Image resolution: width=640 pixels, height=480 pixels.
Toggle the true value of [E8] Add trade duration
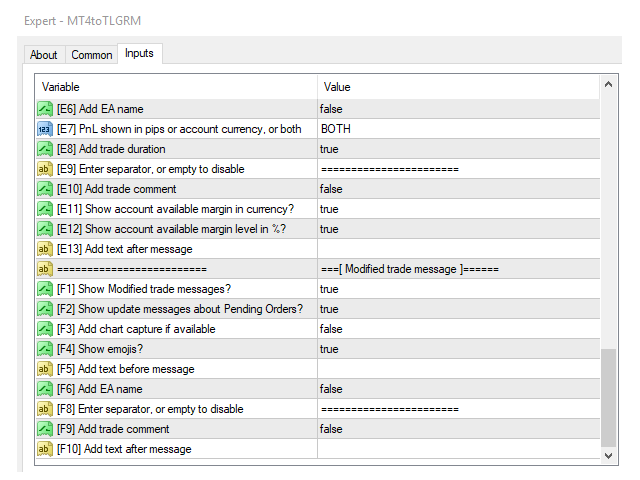[x=329, y=149]
